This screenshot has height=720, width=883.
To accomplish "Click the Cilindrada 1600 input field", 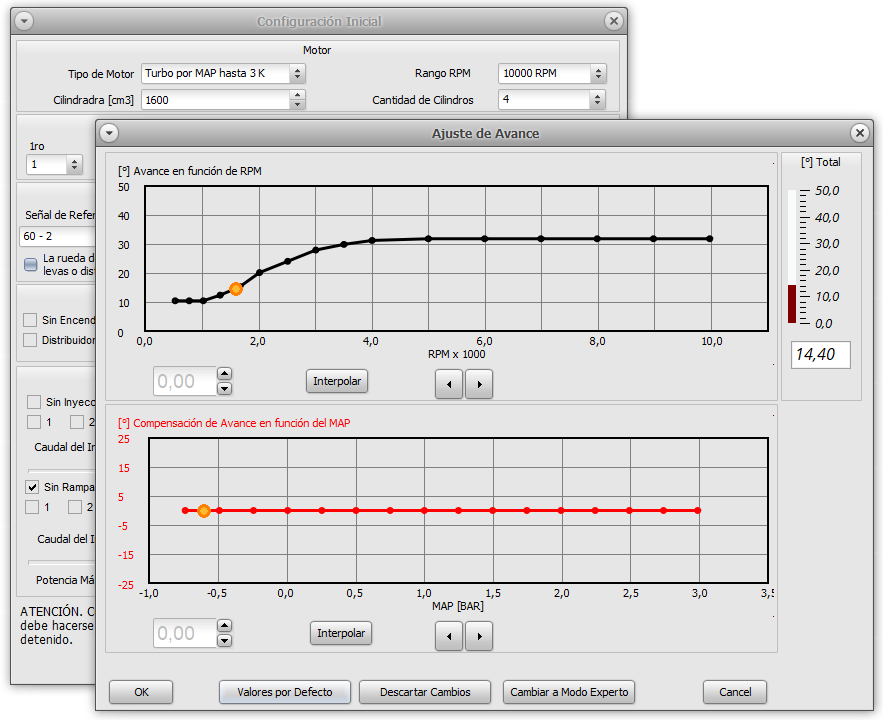I will click(x=216, y=100).
